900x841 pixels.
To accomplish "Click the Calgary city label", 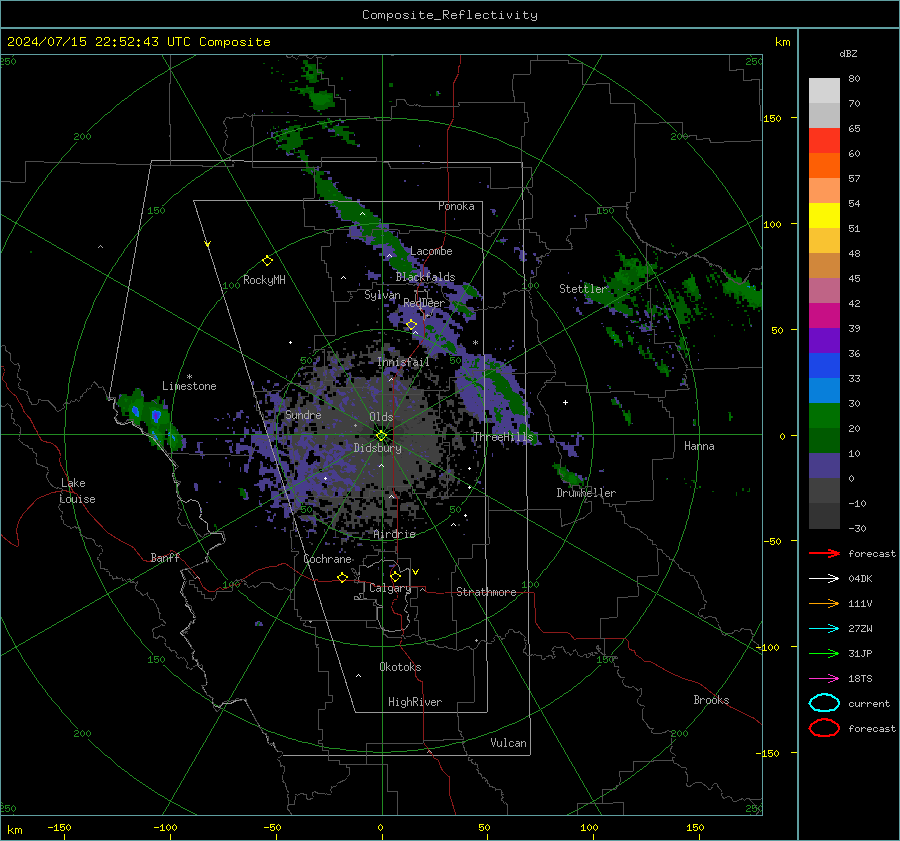I will 390,588.
